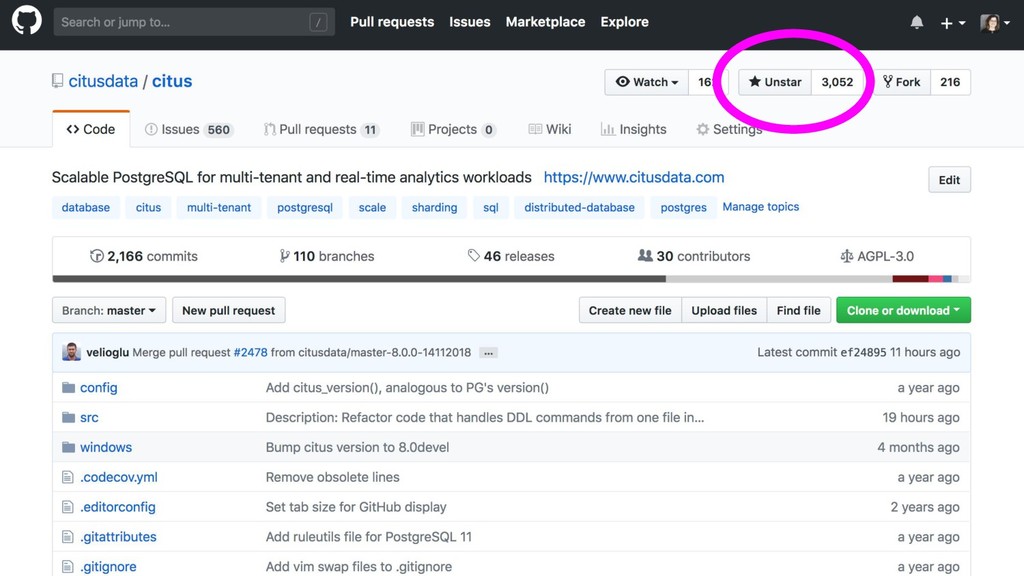Open Pull requests in top navigation
Viewport: 1024px width, 576px height.
(392, 22)
